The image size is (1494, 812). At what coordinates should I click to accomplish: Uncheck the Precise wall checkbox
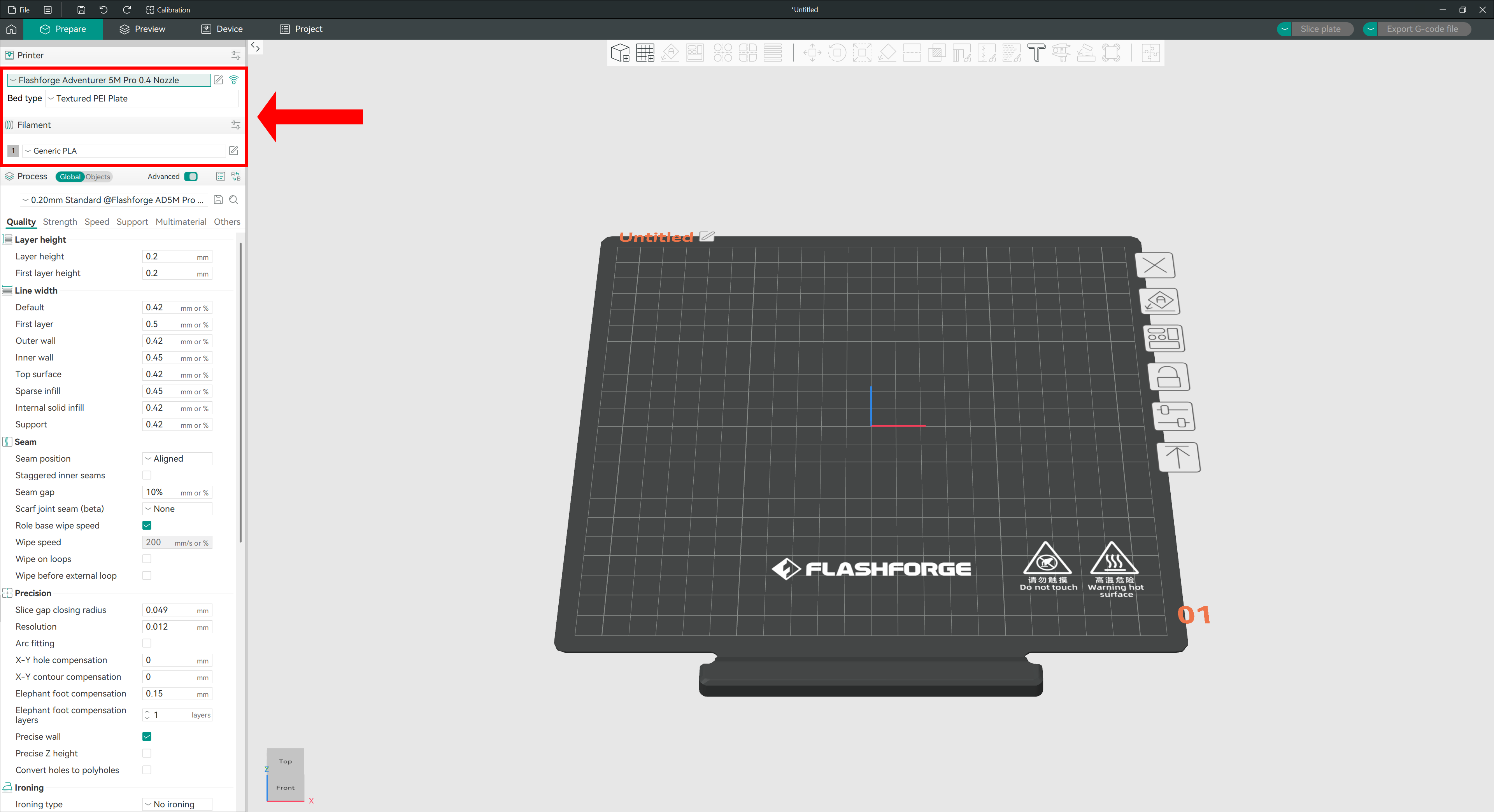(147, 737)
